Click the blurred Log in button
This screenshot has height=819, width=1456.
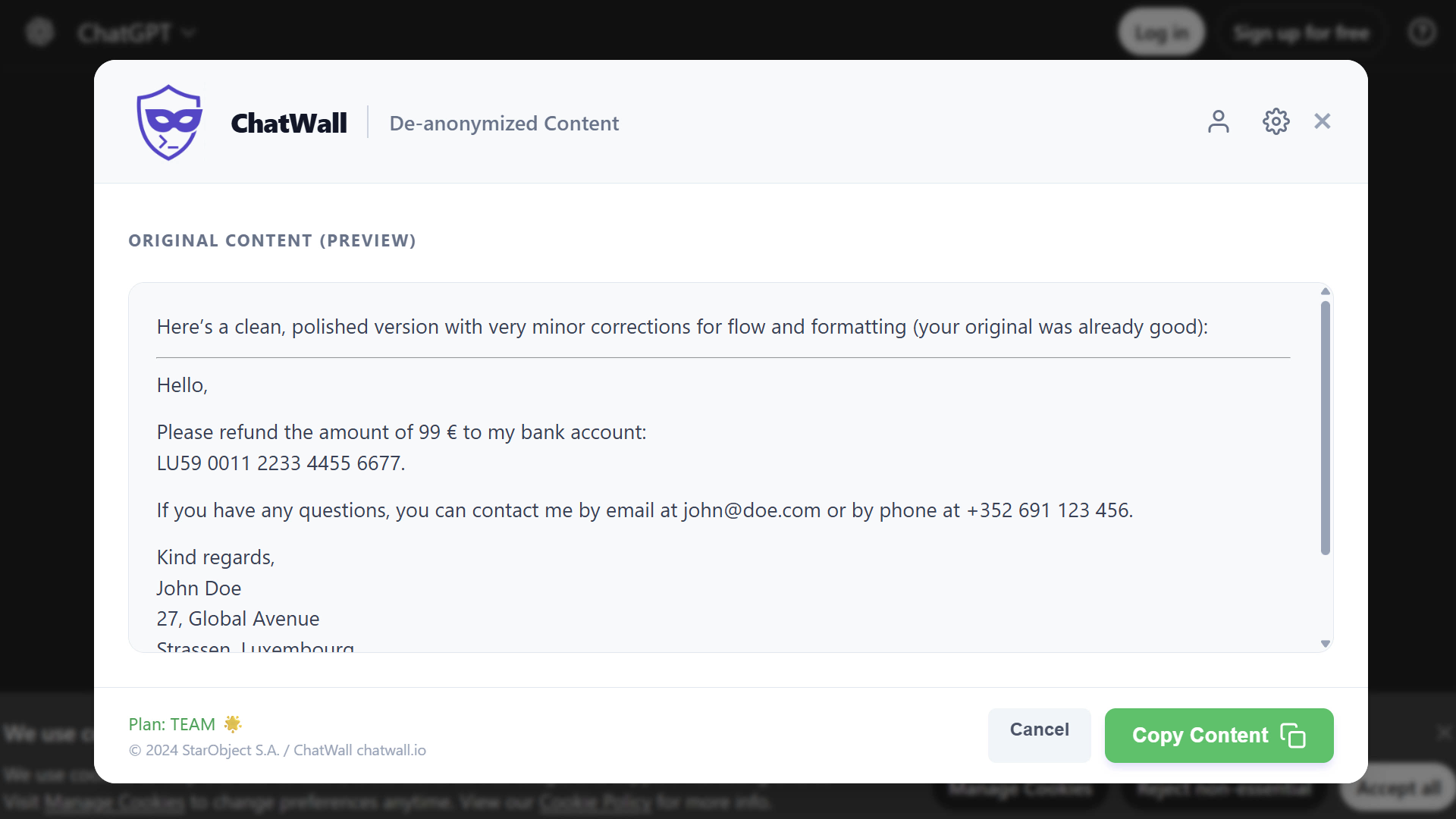click(x=1161, y=33)
